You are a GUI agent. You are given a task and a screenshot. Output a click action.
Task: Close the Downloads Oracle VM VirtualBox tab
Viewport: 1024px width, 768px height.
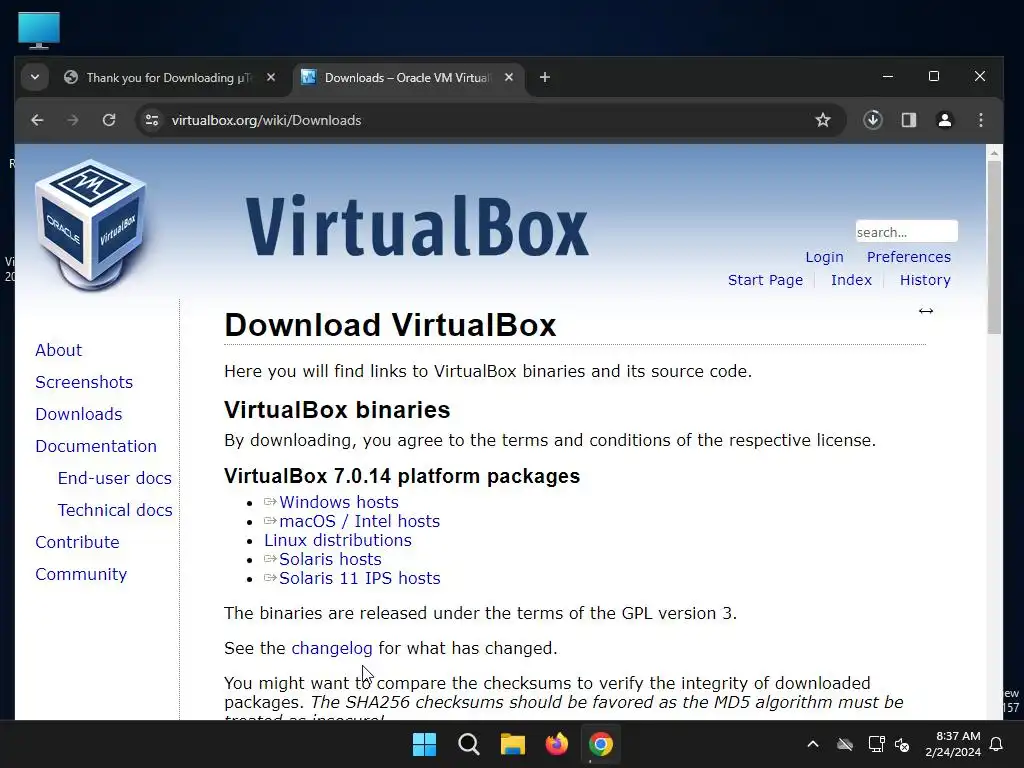509,78
